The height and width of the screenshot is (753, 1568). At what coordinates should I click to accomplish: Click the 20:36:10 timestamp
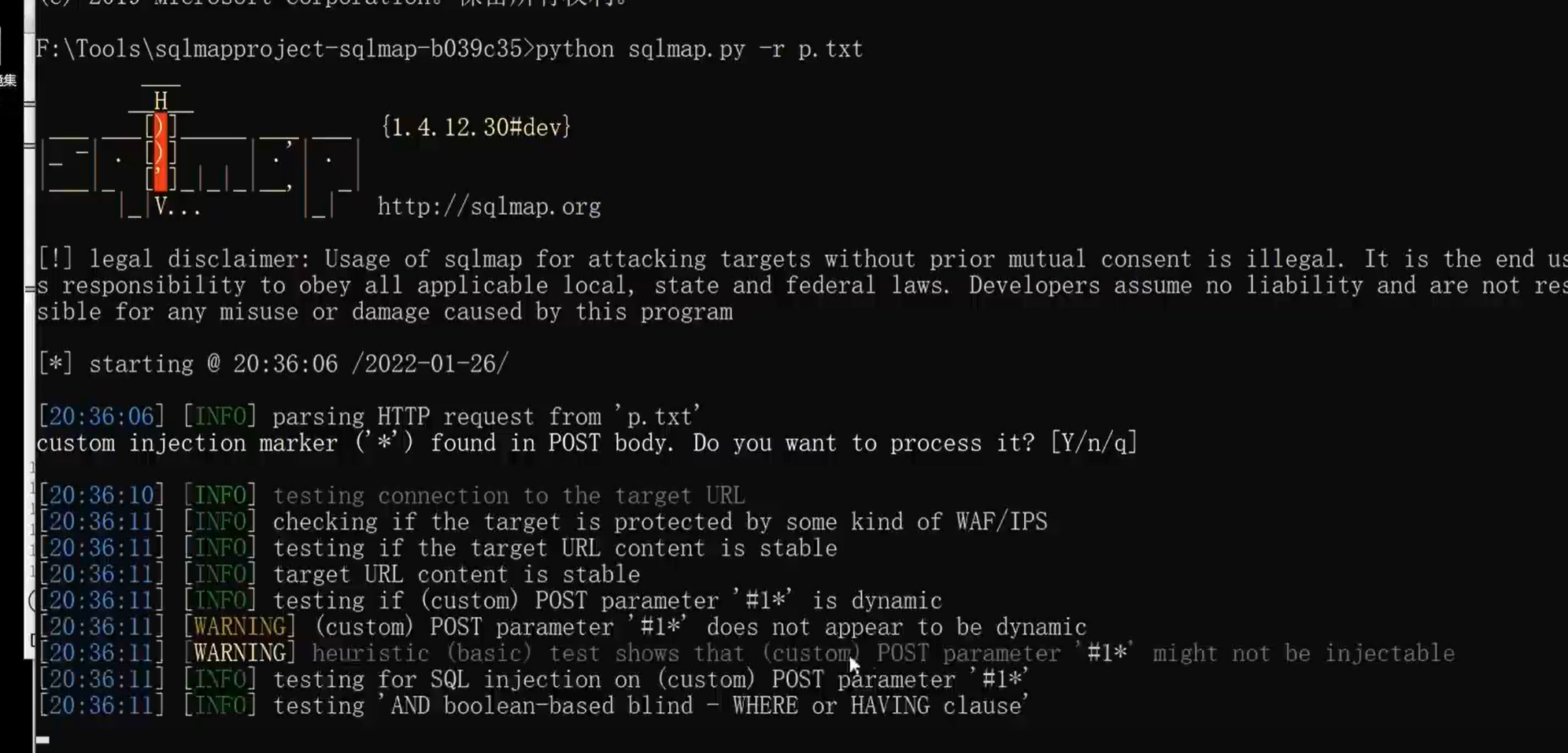(x=102, y=496)
